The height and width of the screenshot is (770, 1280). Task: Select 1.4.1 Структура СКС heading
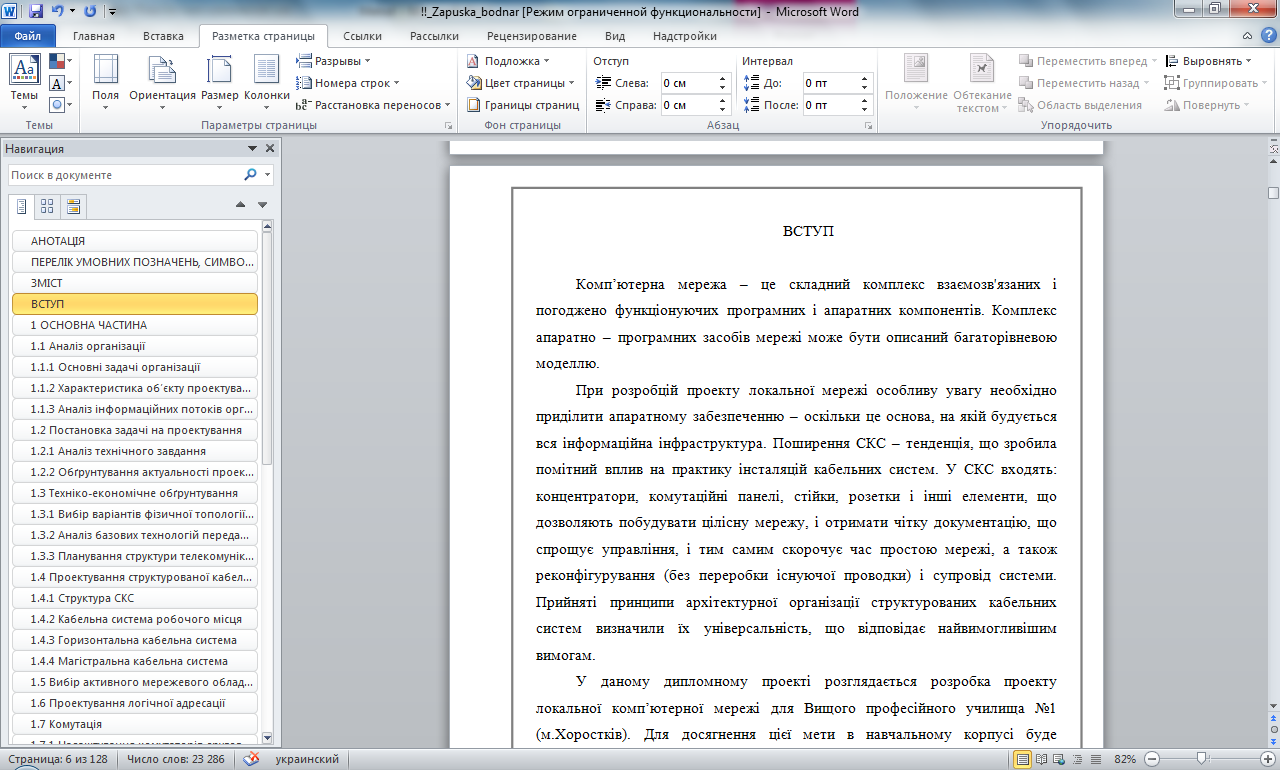click(x=135, y=598)
